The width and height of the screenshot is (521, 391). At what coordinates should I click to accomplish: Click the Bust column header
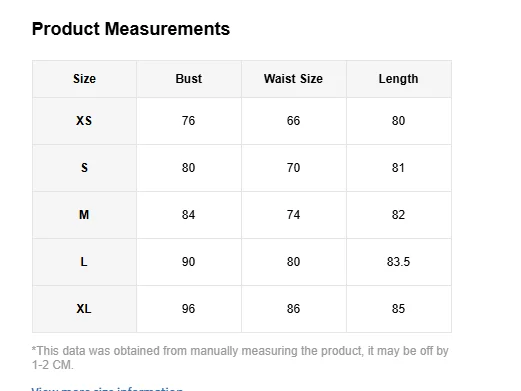click(x=189, y=79)
